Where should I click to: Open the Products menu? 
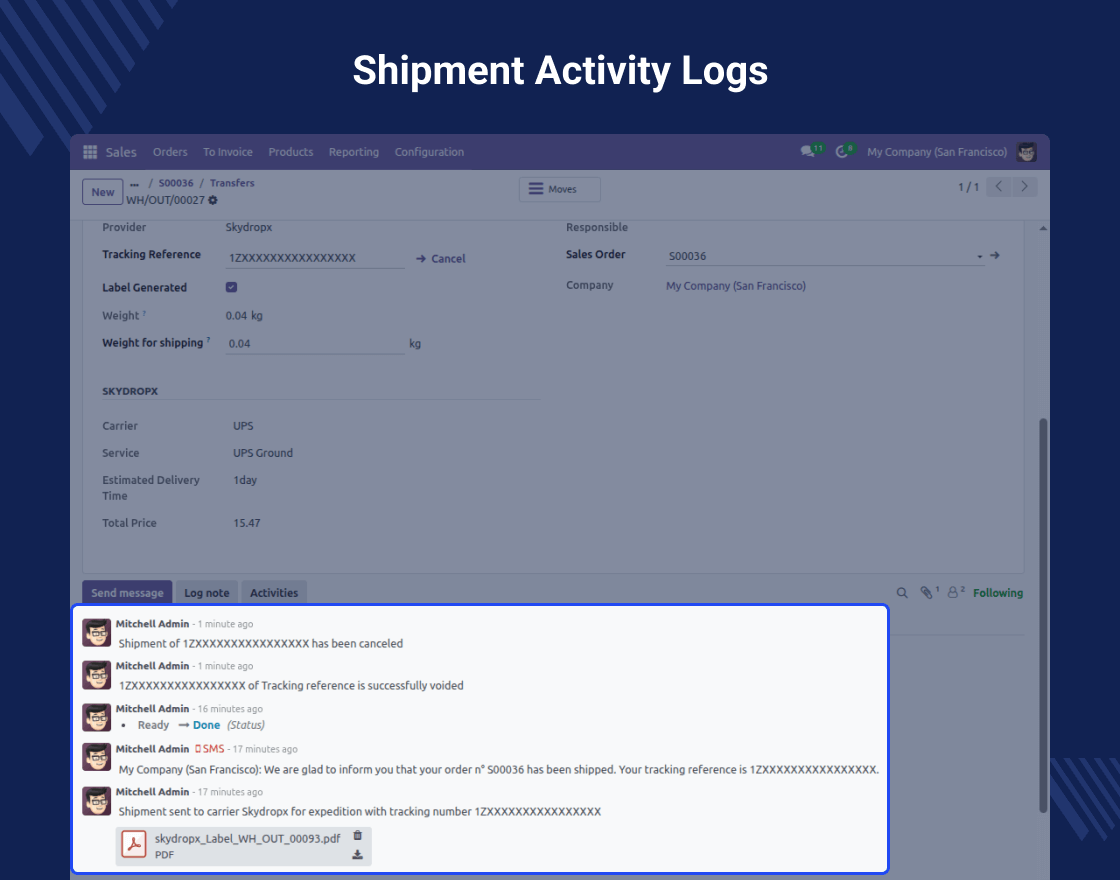[x=291, y=152]
